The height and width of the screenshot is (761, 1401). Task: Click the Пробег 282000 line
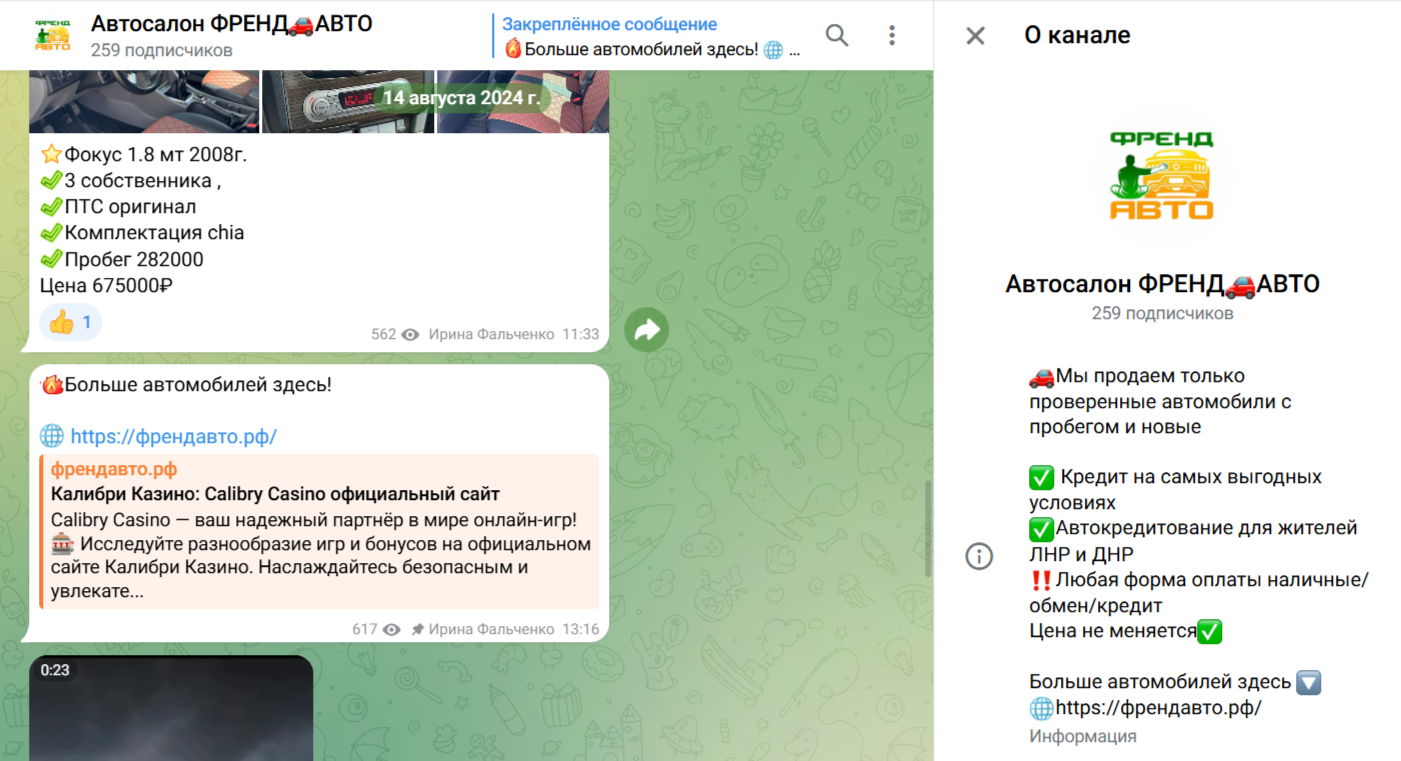(122, 259)
